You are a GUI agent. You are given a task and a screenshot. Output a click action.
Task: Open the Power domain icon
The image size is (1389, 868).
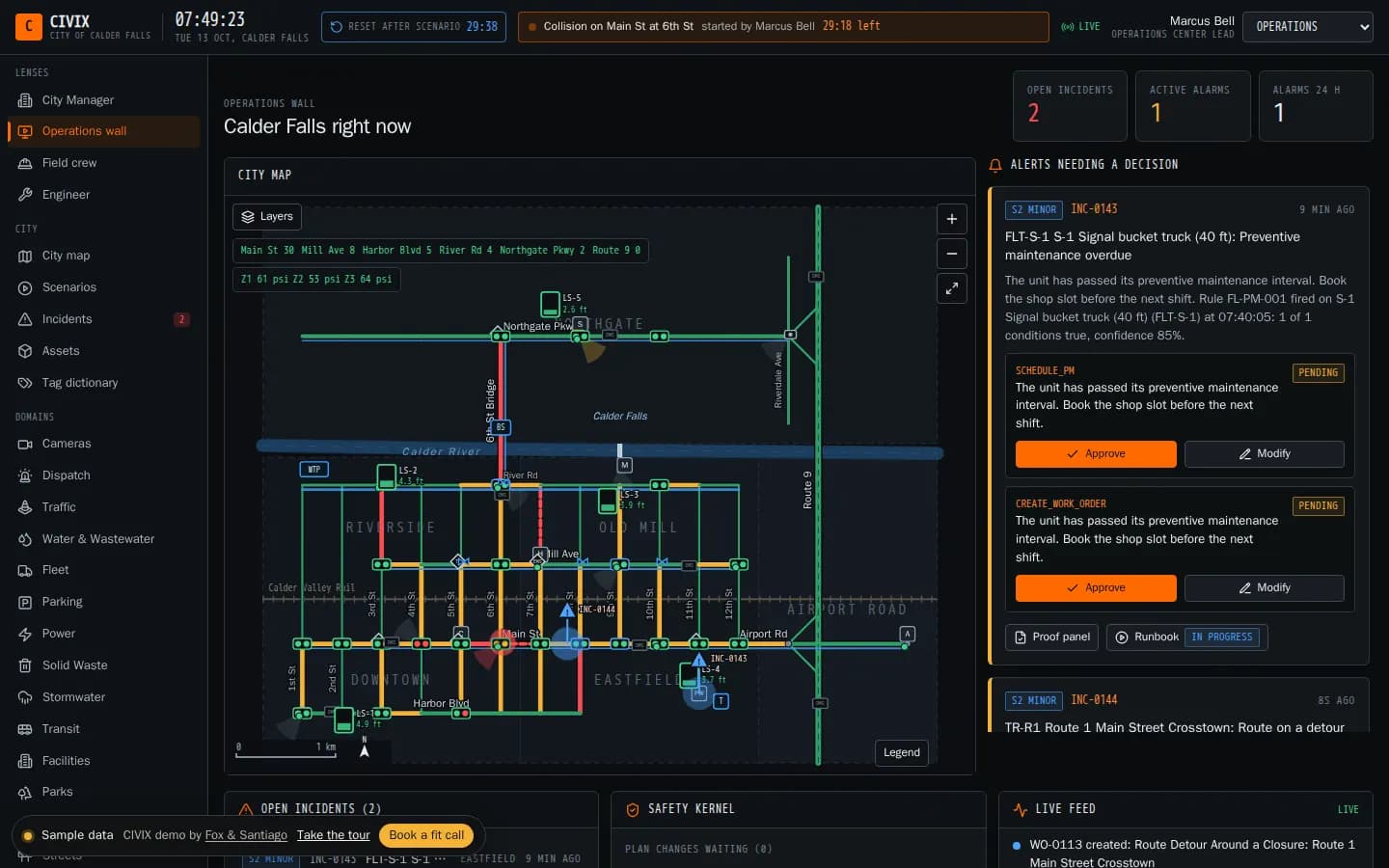[x=25, y=634]
